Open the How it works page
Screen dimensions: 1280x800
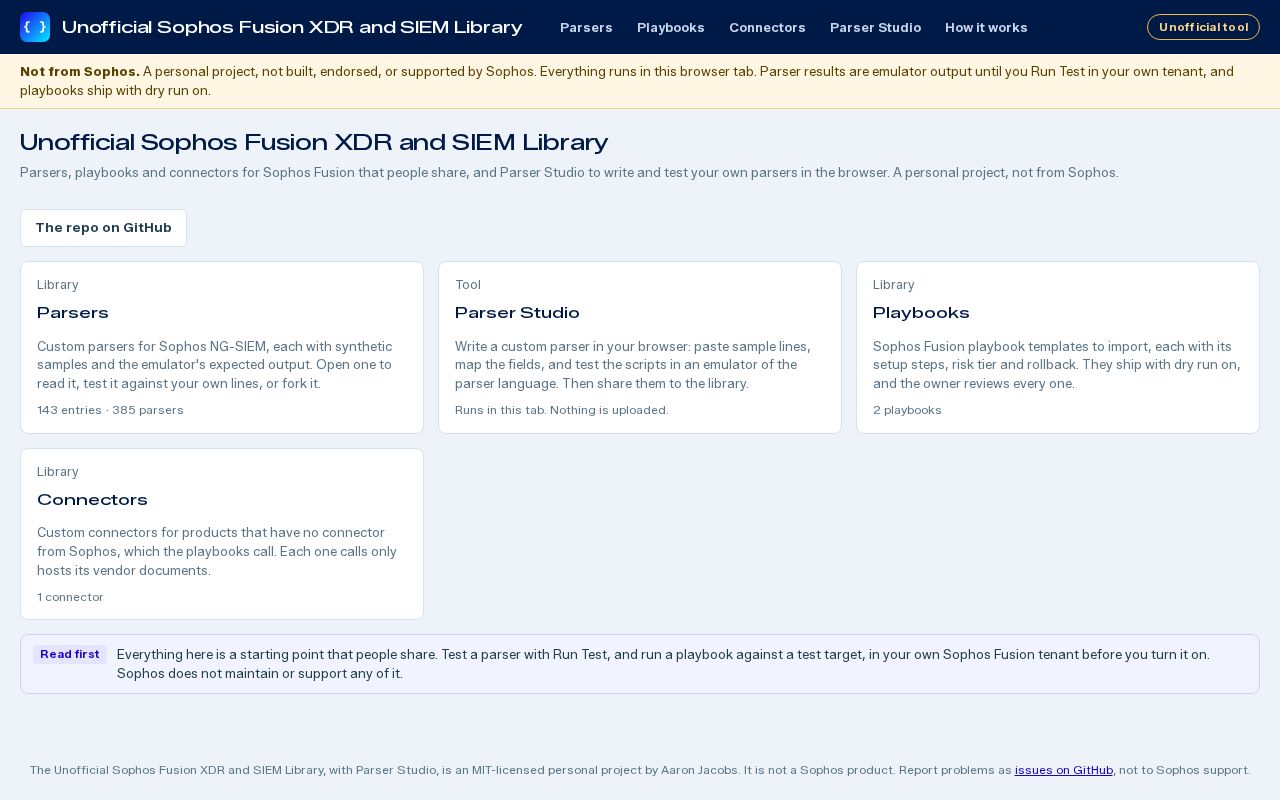click(x=986, y=27)
